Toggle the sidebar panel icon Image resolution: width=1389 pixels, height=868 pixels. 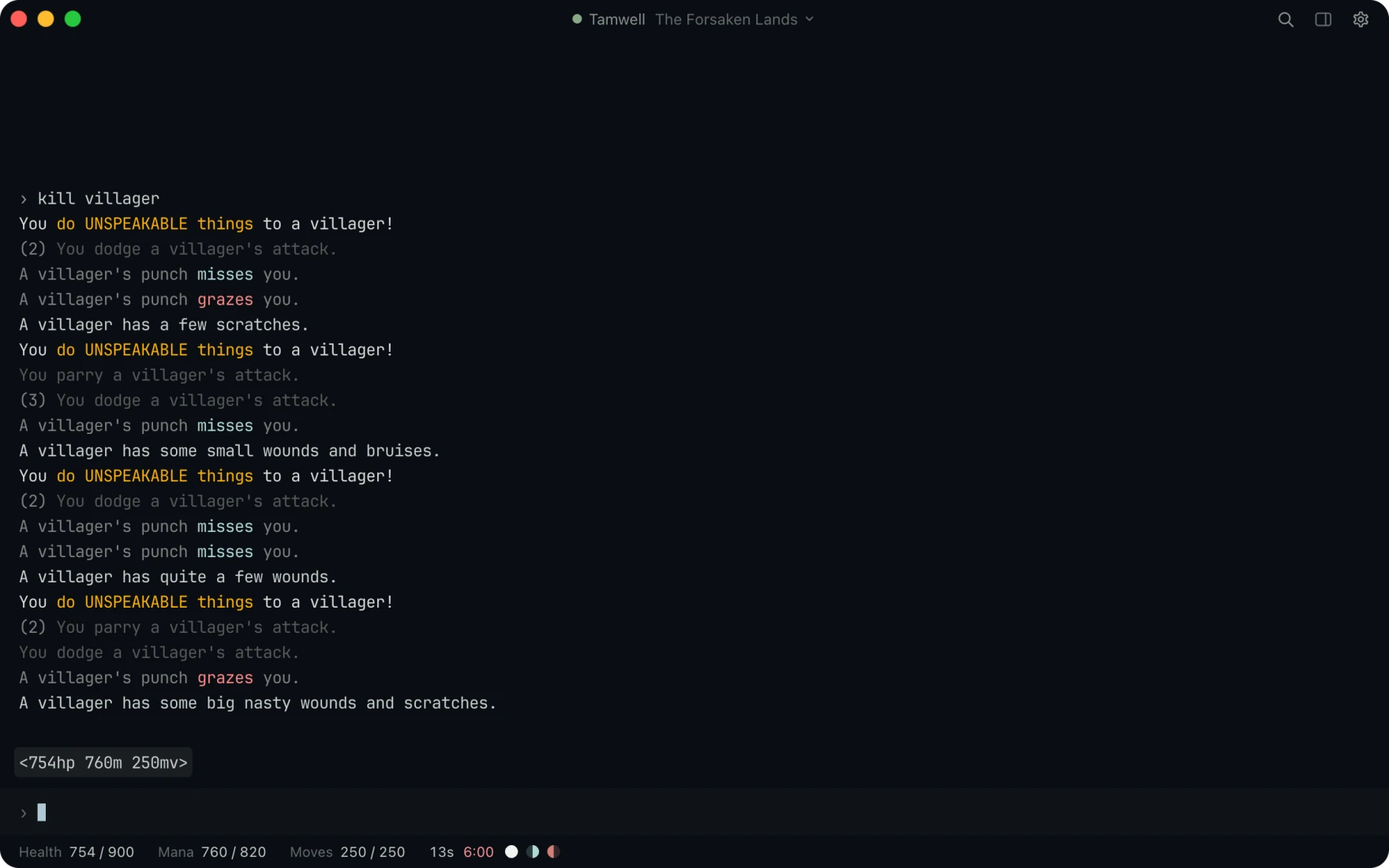1323,20
